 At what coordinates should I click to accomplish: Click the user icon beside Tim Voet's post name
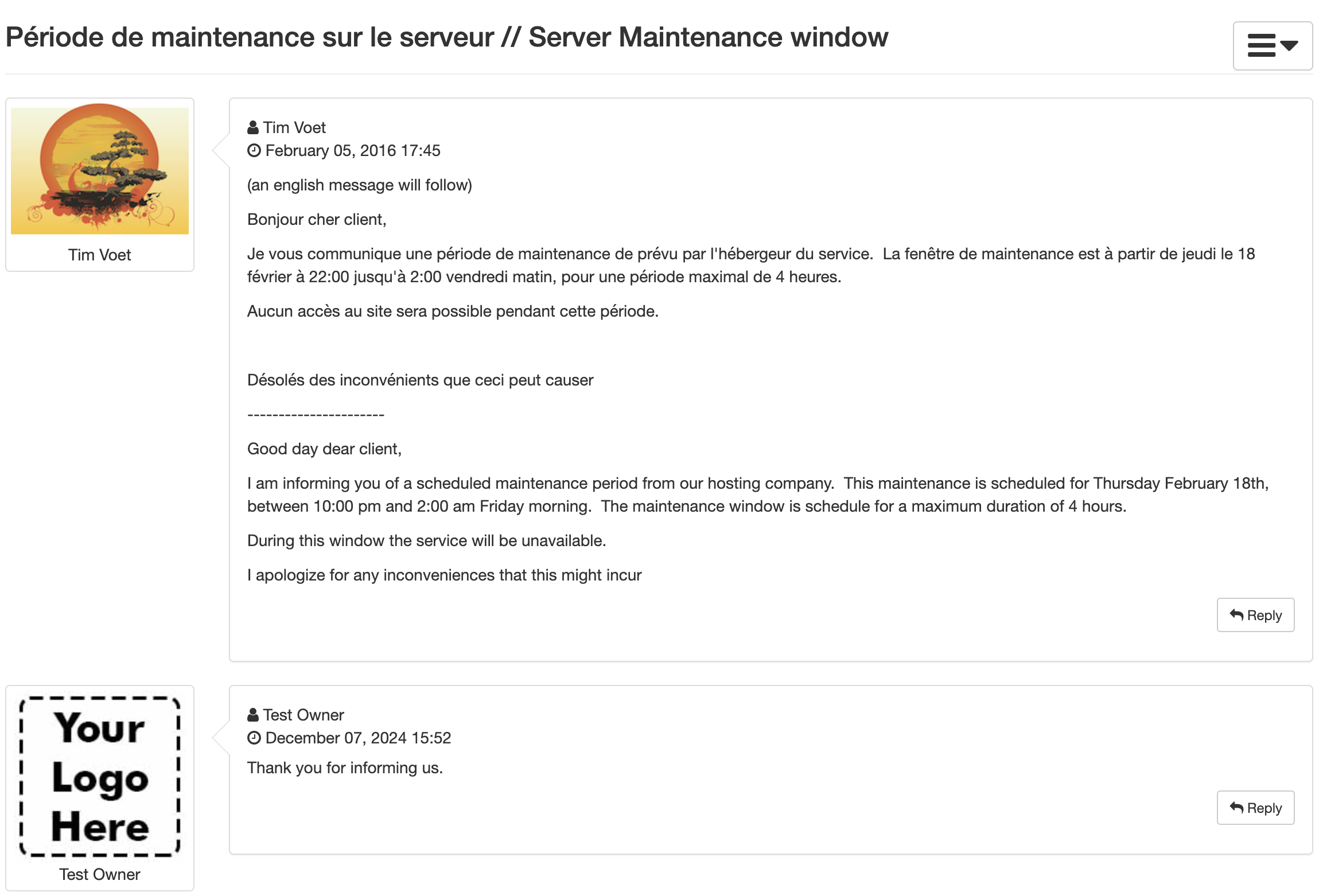coord(253,127)
